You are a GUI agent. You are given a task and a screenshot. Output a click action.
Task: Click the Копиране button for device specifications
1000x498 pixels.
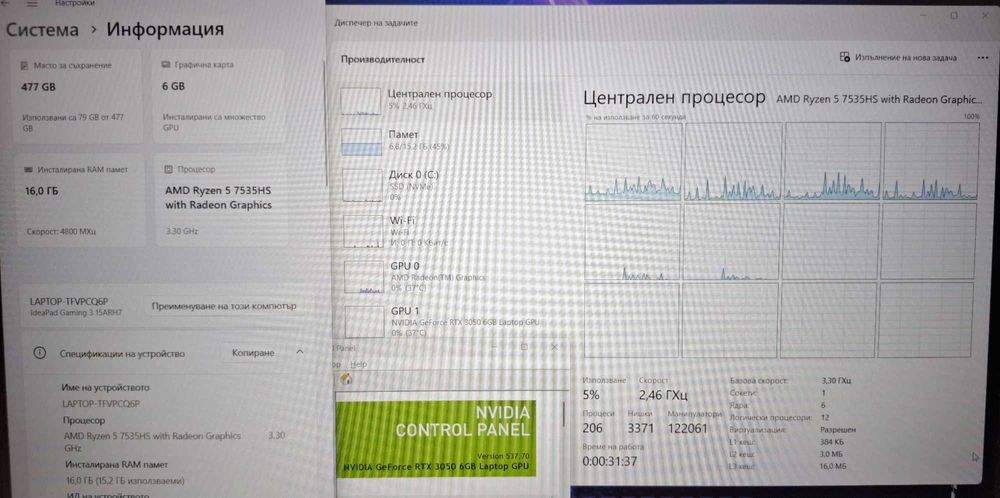point(253,353)
